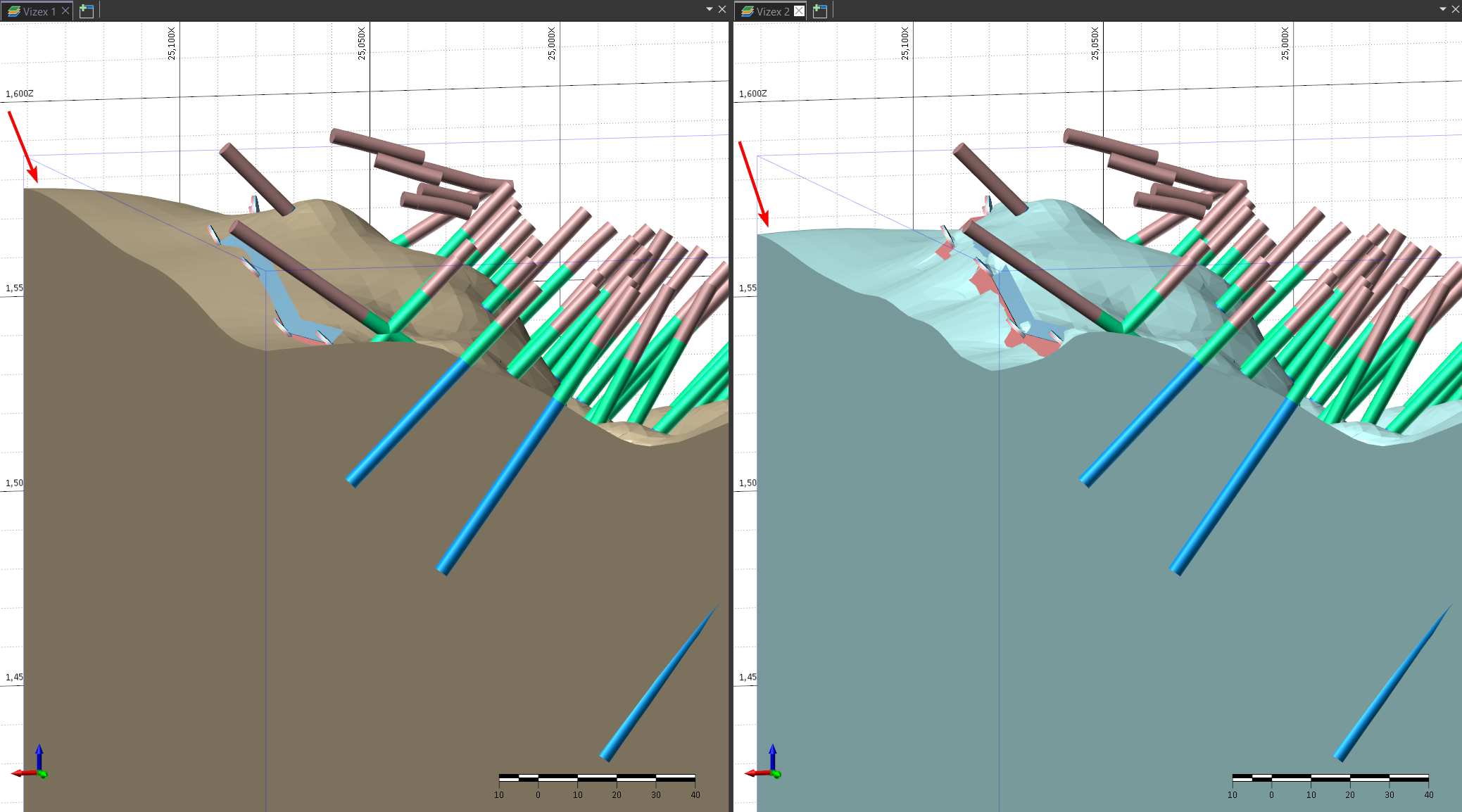The image size is (1462, 812).
Task: Click the scale bar in Vizex 2
Action: pos(1330,778)
